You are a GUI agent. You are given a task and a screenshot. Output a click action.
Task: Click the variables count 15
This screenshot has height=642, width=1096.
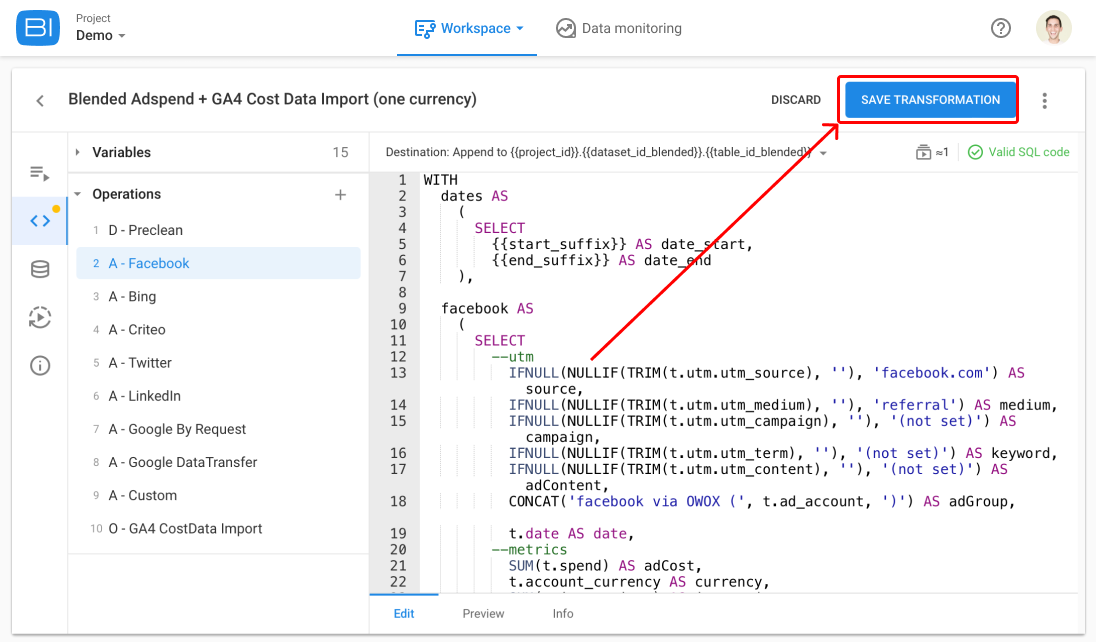340,152
